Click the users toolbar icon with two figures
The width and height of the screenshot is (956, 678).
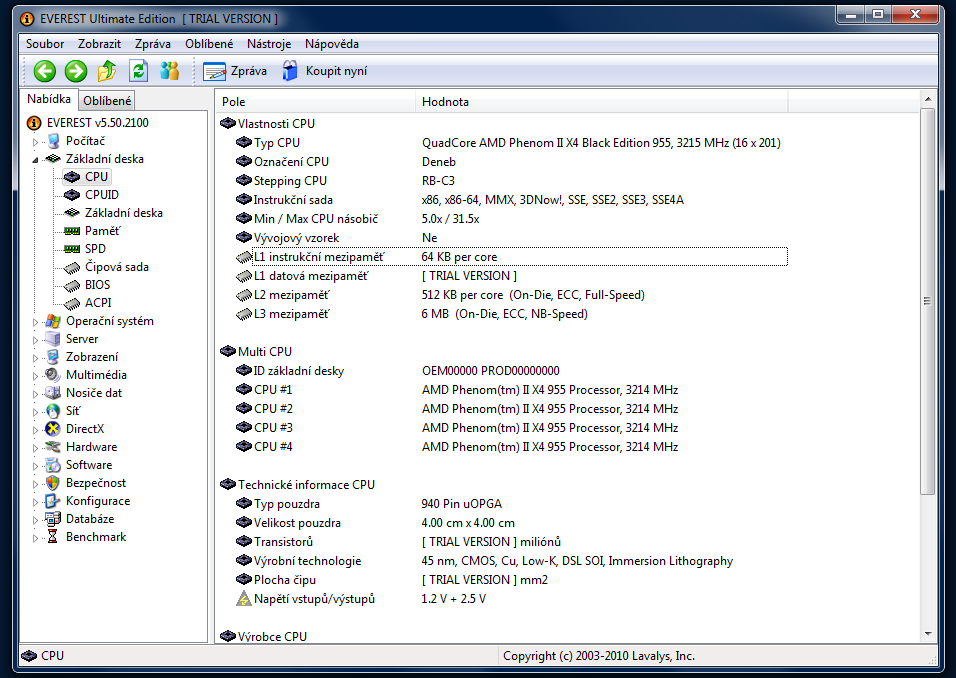(169, 71)
